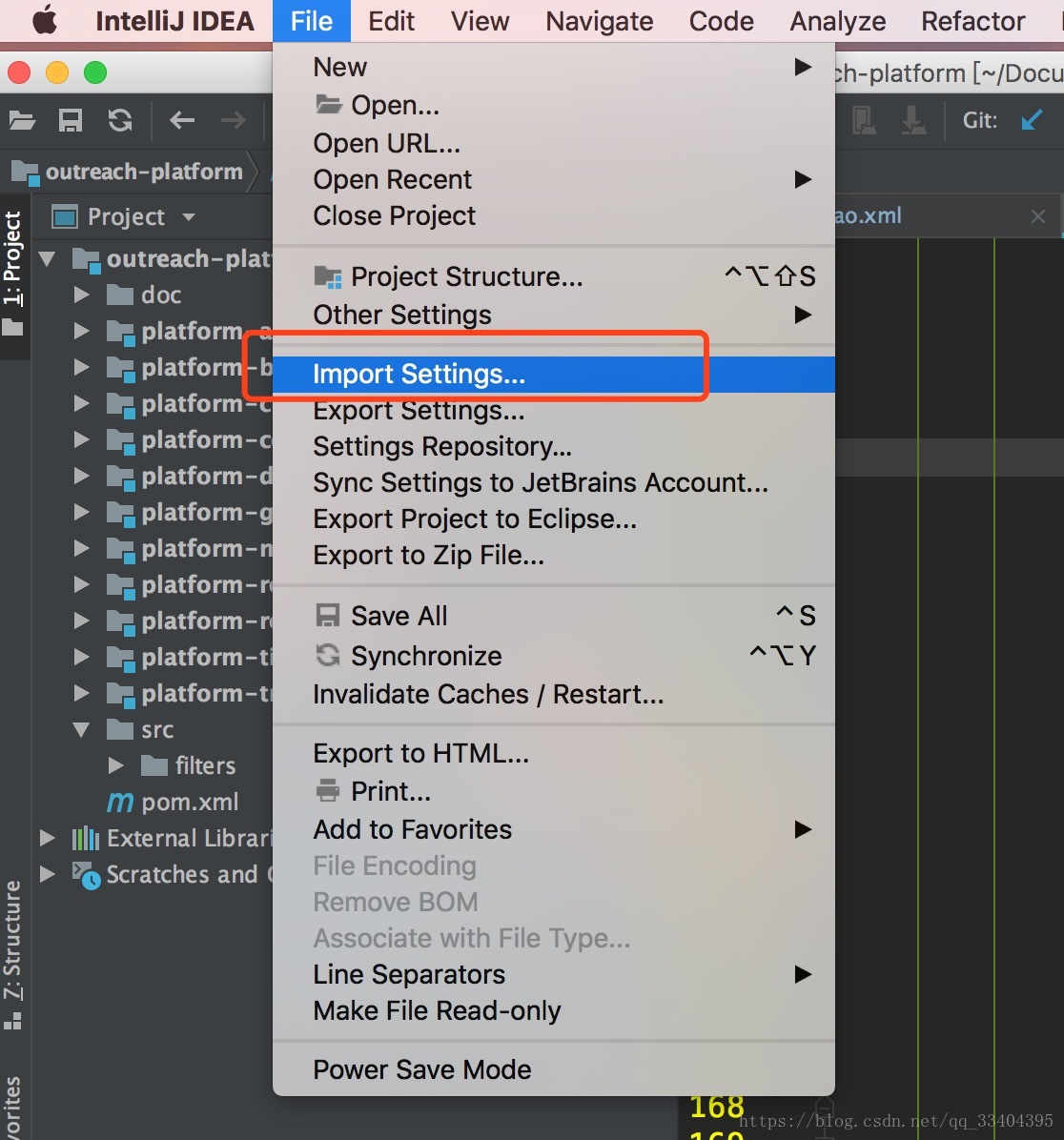Image resolution: width=1064 pixels, height=1140 pixels.
Task: Switch to the ao.xml editor tab
Action: 868,216
